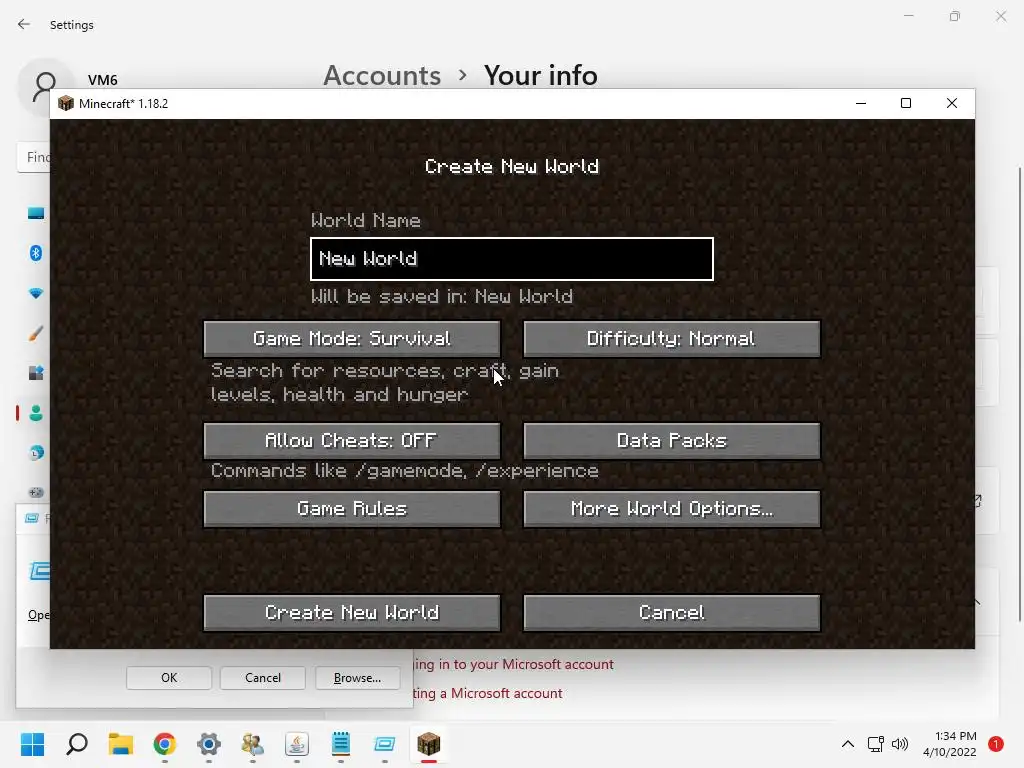Change the Difficulty: Normal setting
Screen dimensions: 1024x768
[x=671, y=338]
